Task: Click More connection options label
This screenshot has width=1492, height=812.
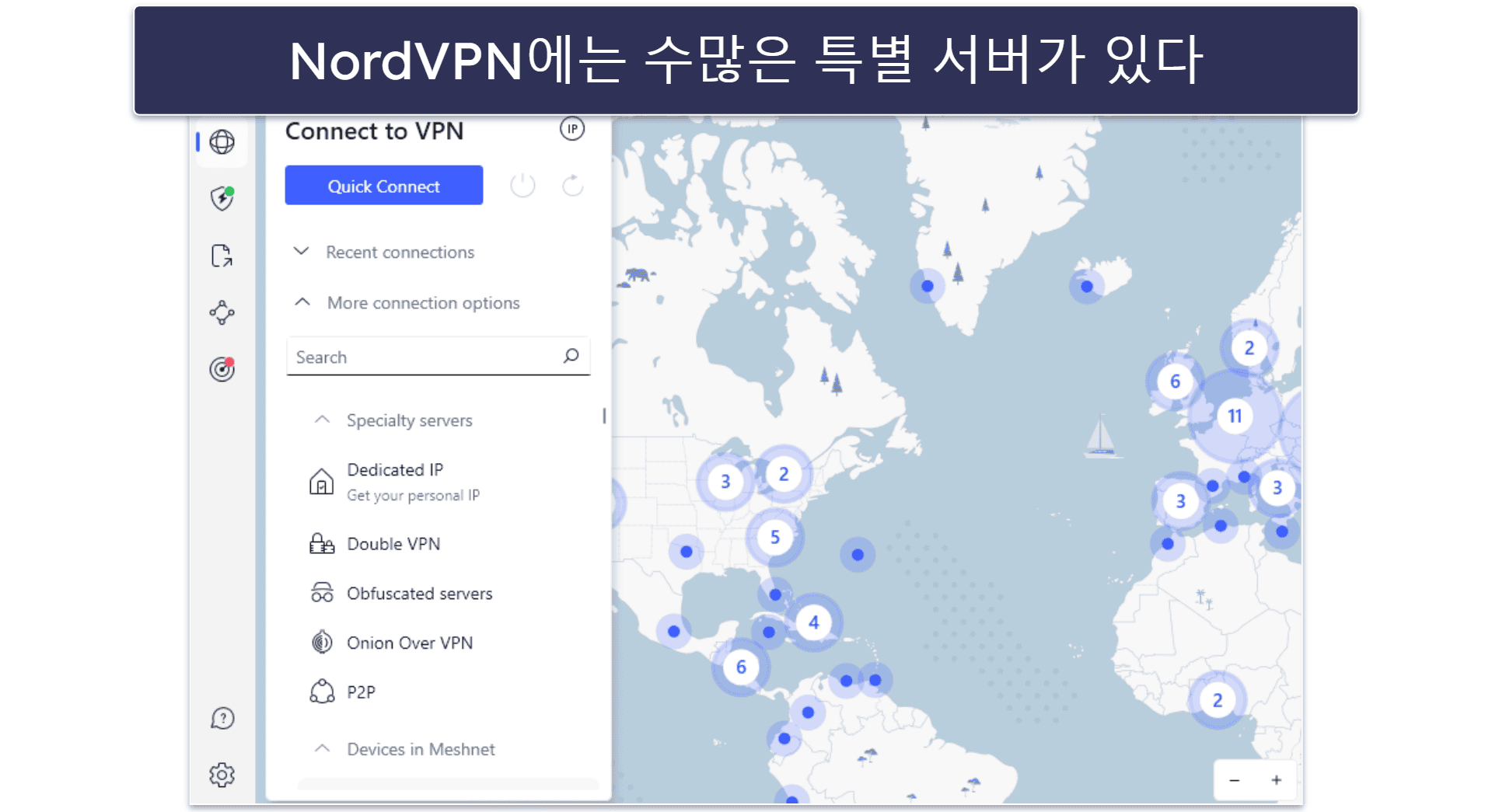Action: [423, 302]
